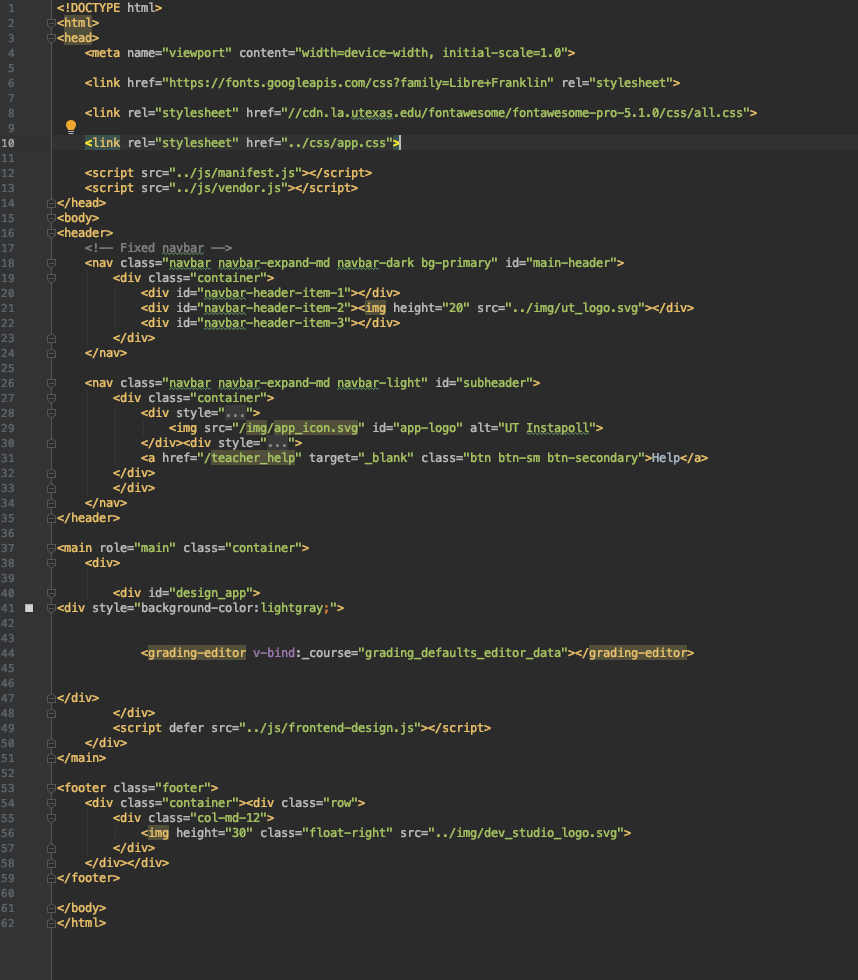Collapse the head tag fold on line 3
Viewport: 858px width, 980px height.
51,38
